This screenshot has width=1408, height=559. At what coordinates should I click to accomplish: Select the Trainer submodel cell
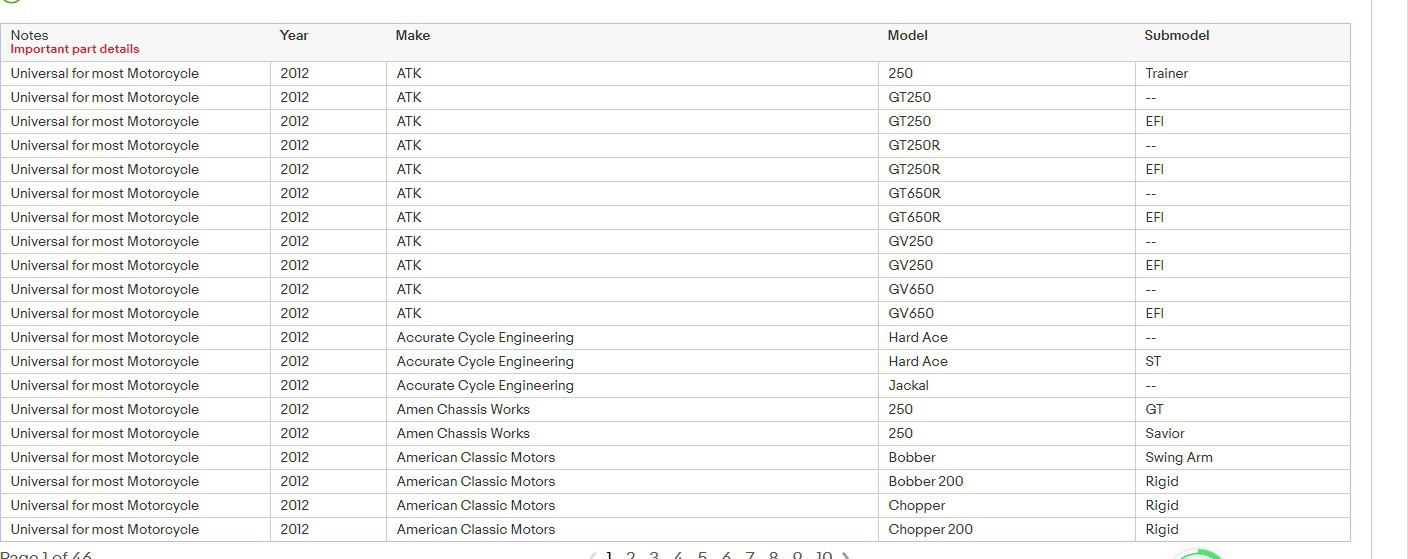pos(1166,74)
